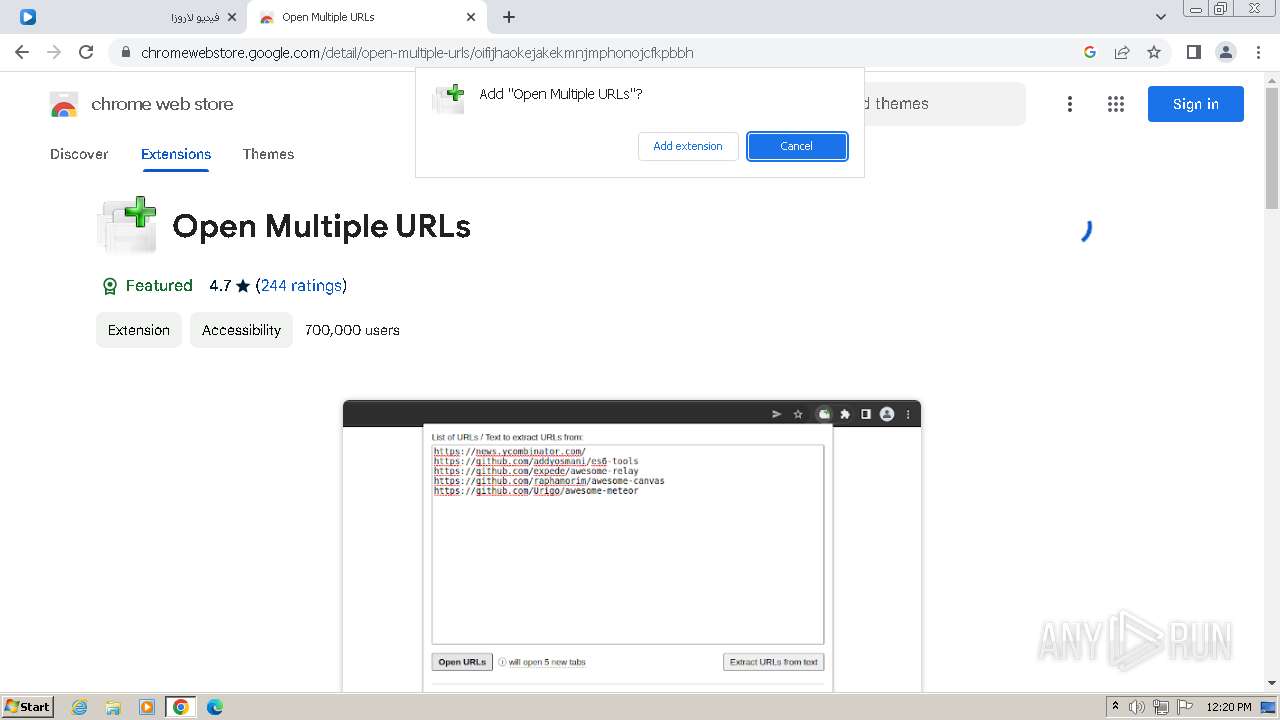The width and height of the screenshot is (1280, 720).
Task: Bookmark this page with star icon
Action: (x=1154, y=52)
